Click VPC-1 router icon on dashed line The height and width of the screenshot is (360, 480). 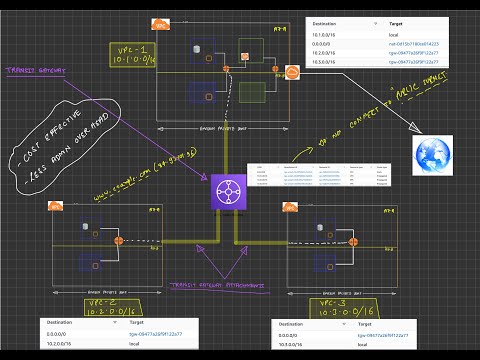[x=226, y=69]
